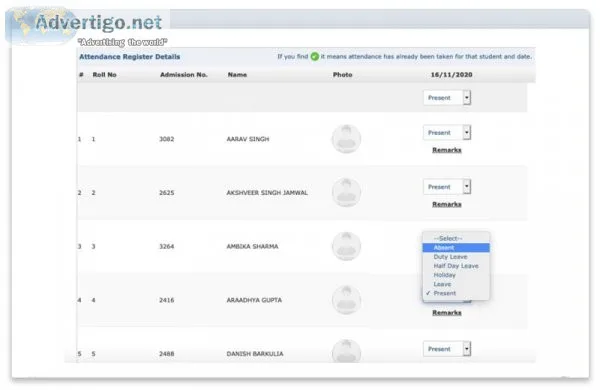Select Leave option in the list
600x390 pixels.
456,284
